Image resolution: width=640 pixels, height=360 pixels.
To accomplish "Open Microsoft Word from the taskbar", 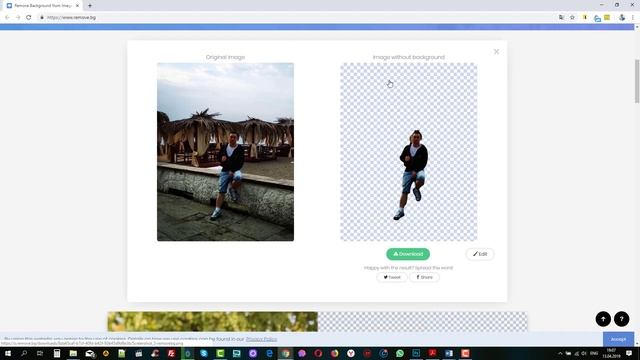I will point(449,353).
